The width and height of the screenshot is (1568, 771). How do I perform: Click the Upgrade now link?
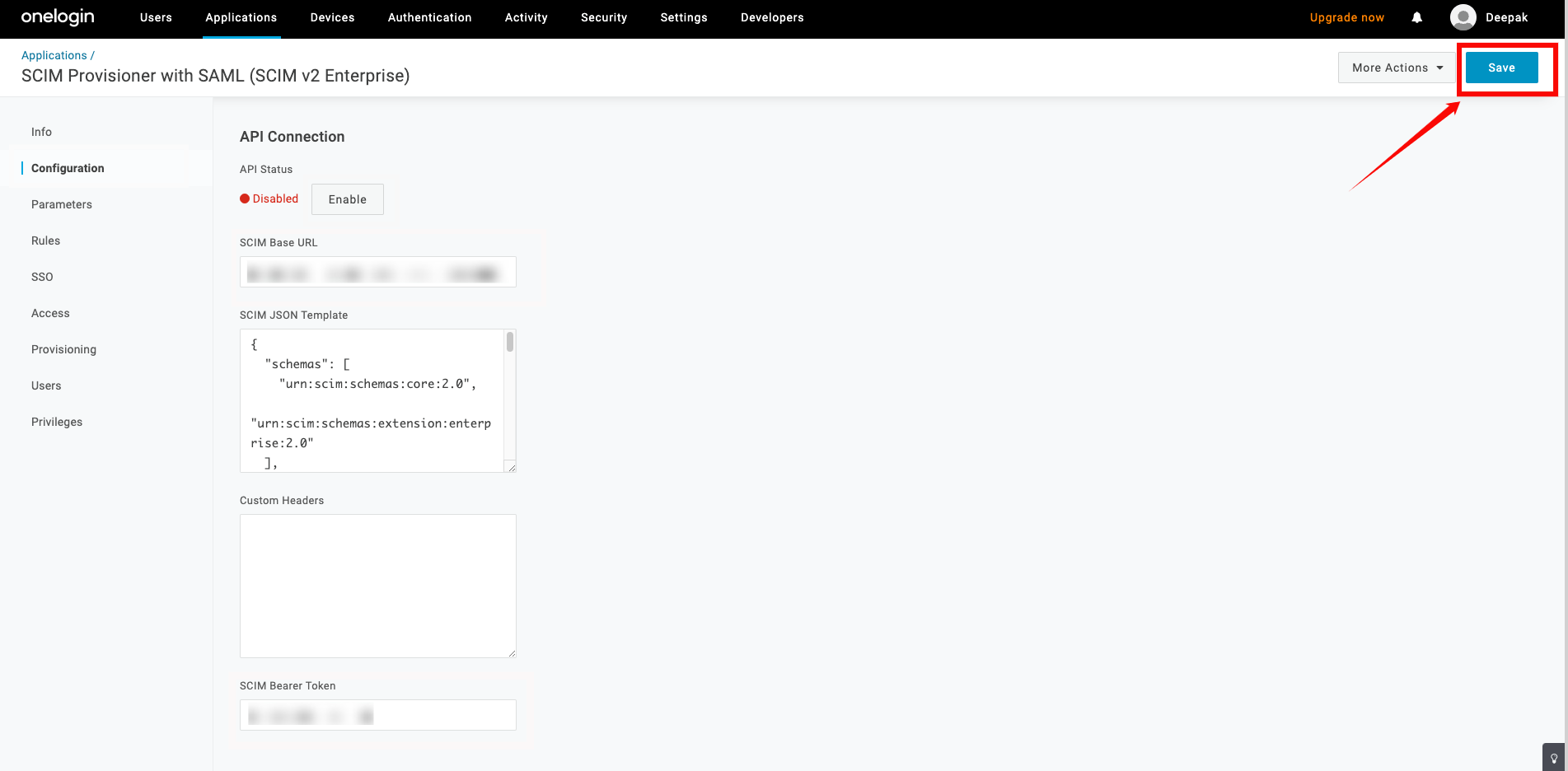[1347, 17]
